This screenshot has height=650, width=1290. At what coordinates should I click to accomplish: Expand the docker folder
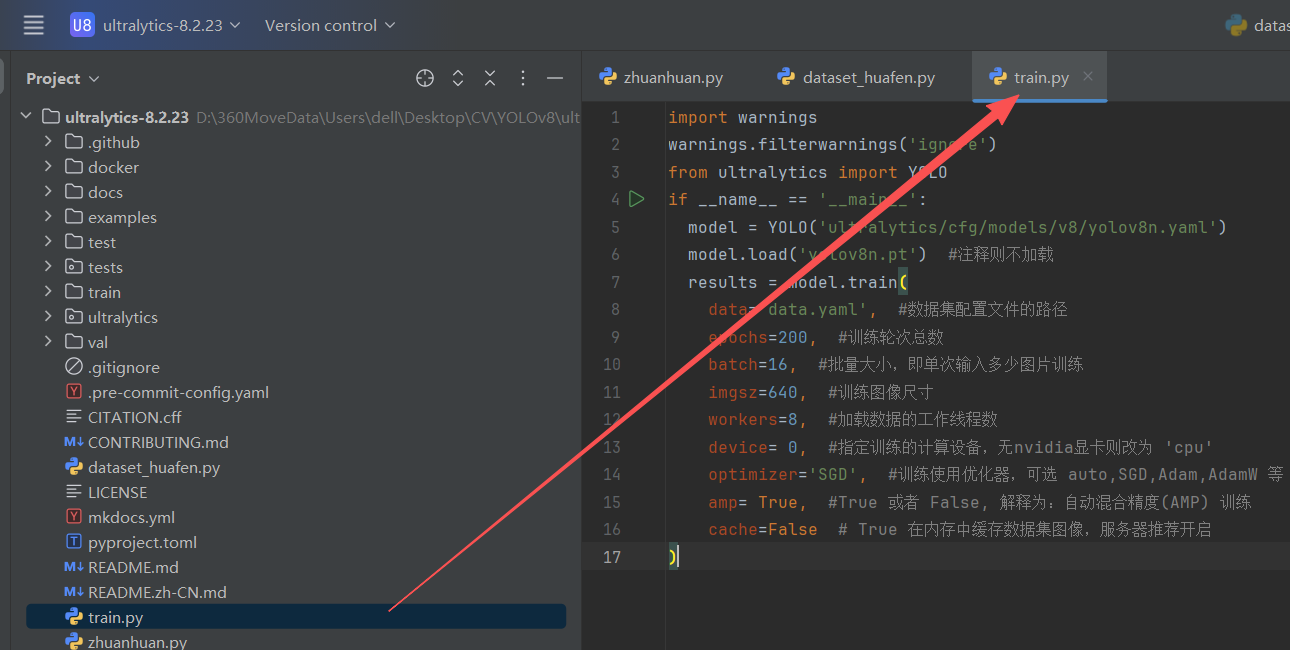coord(48,167)
